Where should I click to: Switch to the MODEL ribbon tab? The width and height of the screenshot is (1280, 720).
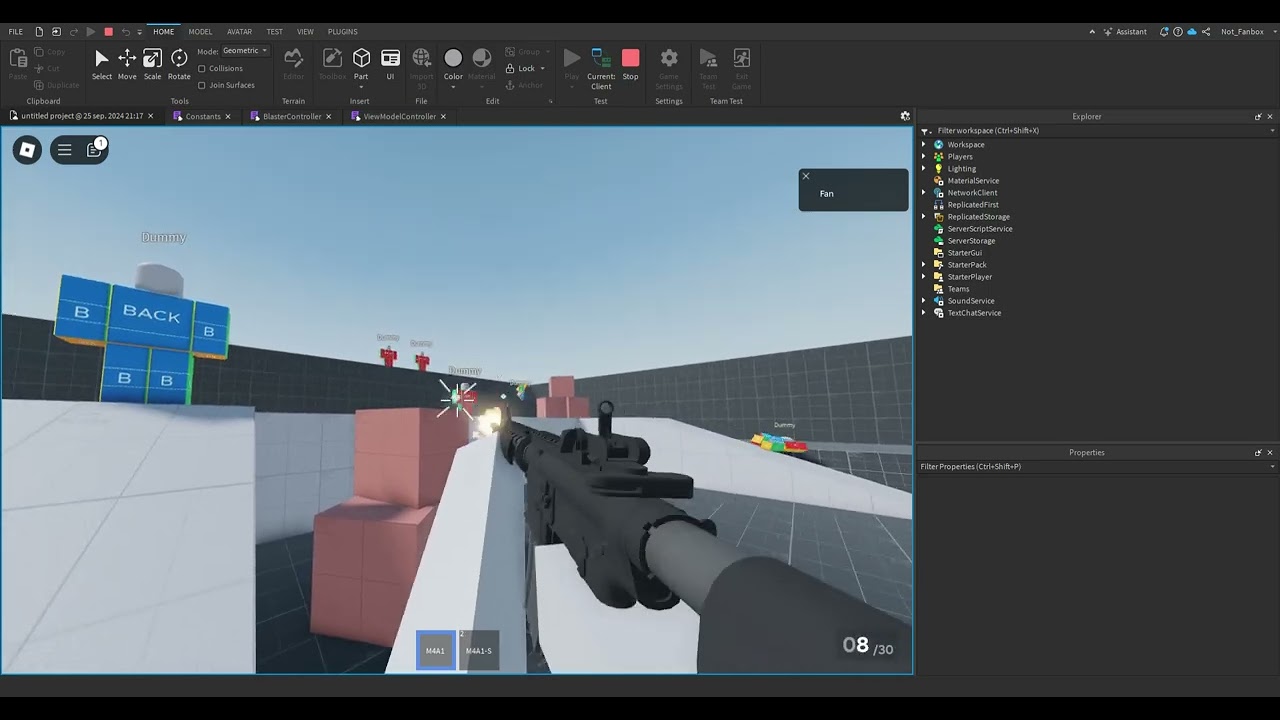[x=200, y=32]
